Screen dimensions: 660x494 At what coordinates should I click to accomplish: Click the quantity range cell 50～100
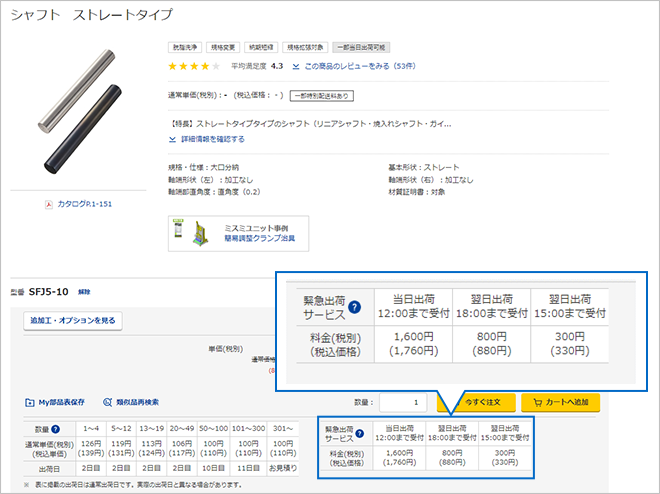pos(213,429)
